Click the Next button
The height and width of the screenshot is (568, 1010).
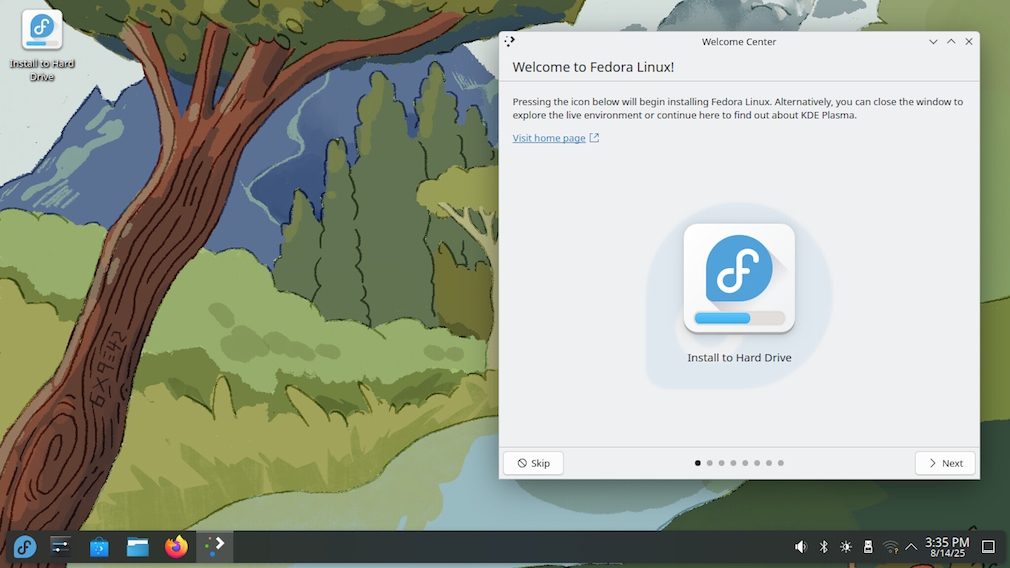tap(945, 463)
